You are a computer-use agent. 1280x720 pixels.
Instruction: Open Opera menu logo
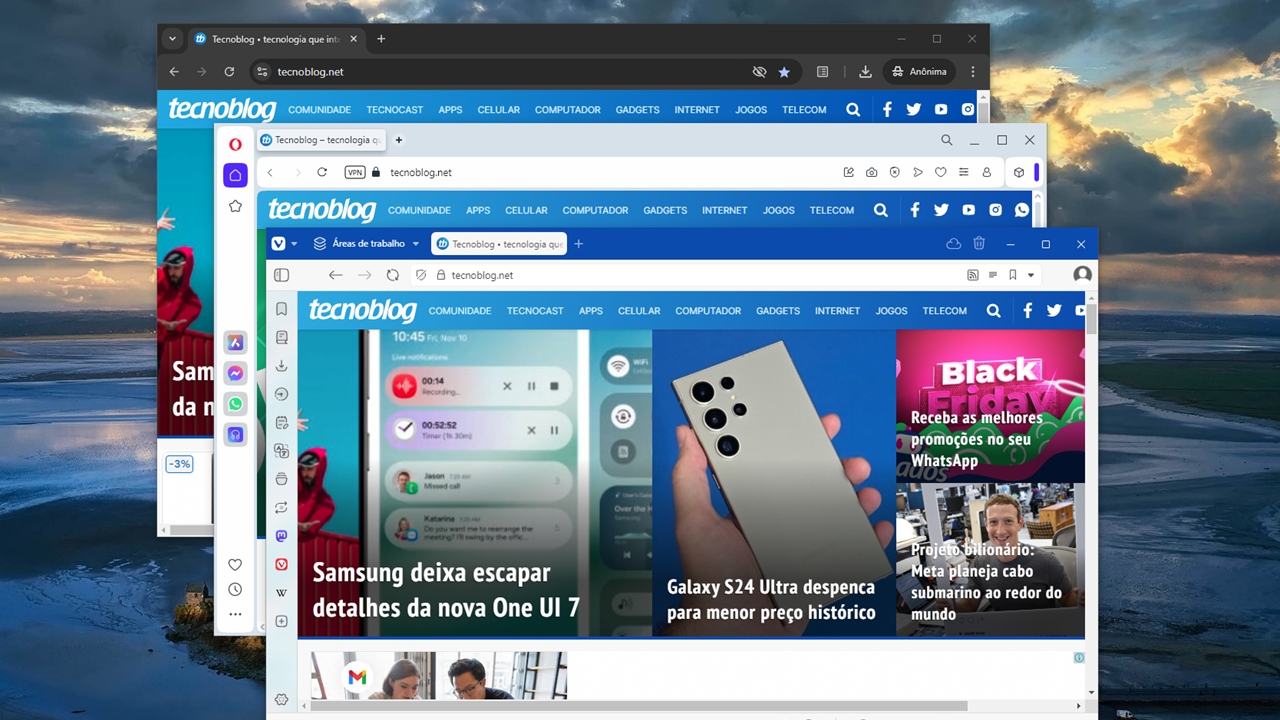coord(235,144)
